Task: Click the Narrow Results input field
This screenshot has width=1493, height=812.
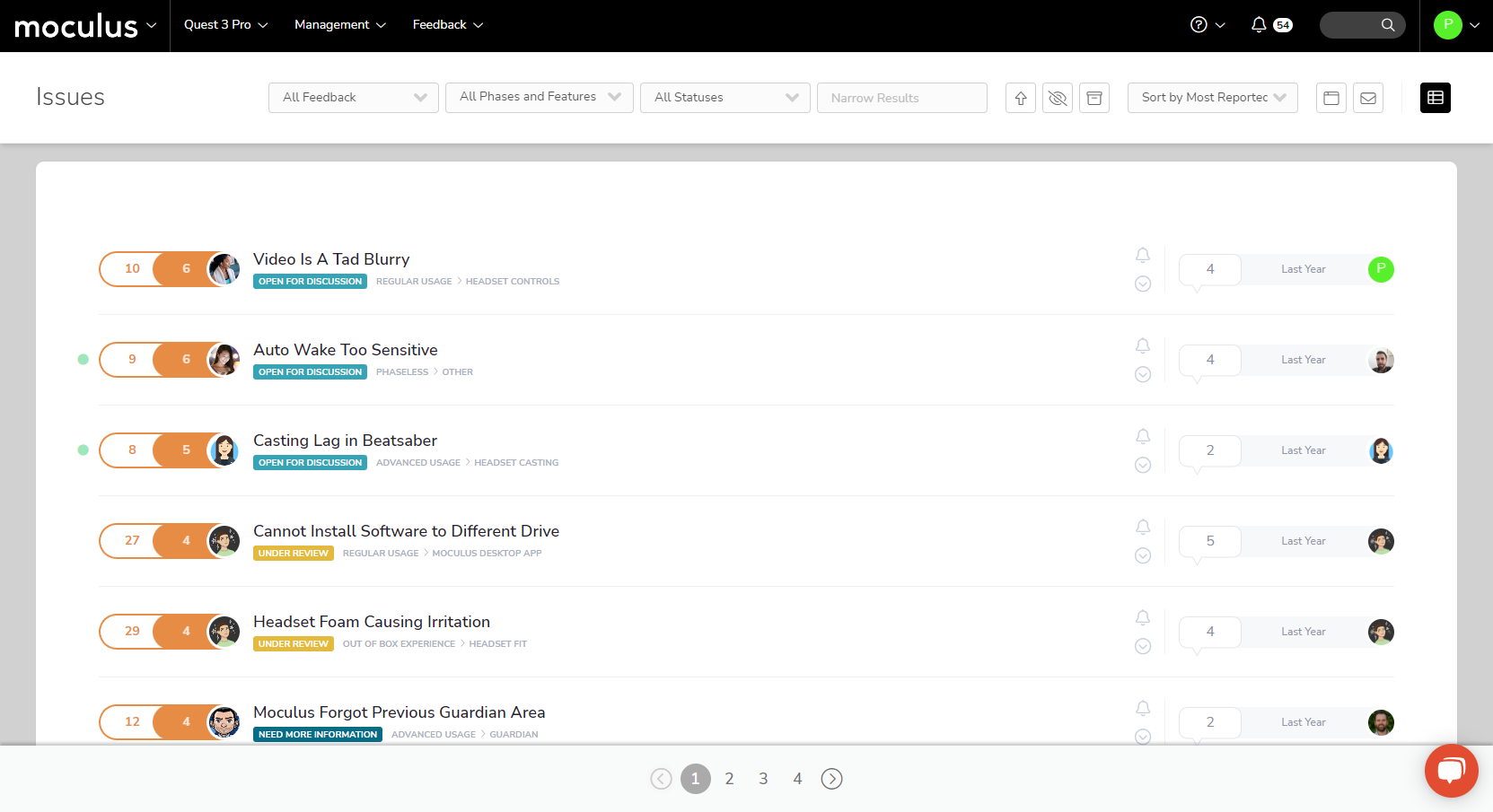Action: click(901, 98)
